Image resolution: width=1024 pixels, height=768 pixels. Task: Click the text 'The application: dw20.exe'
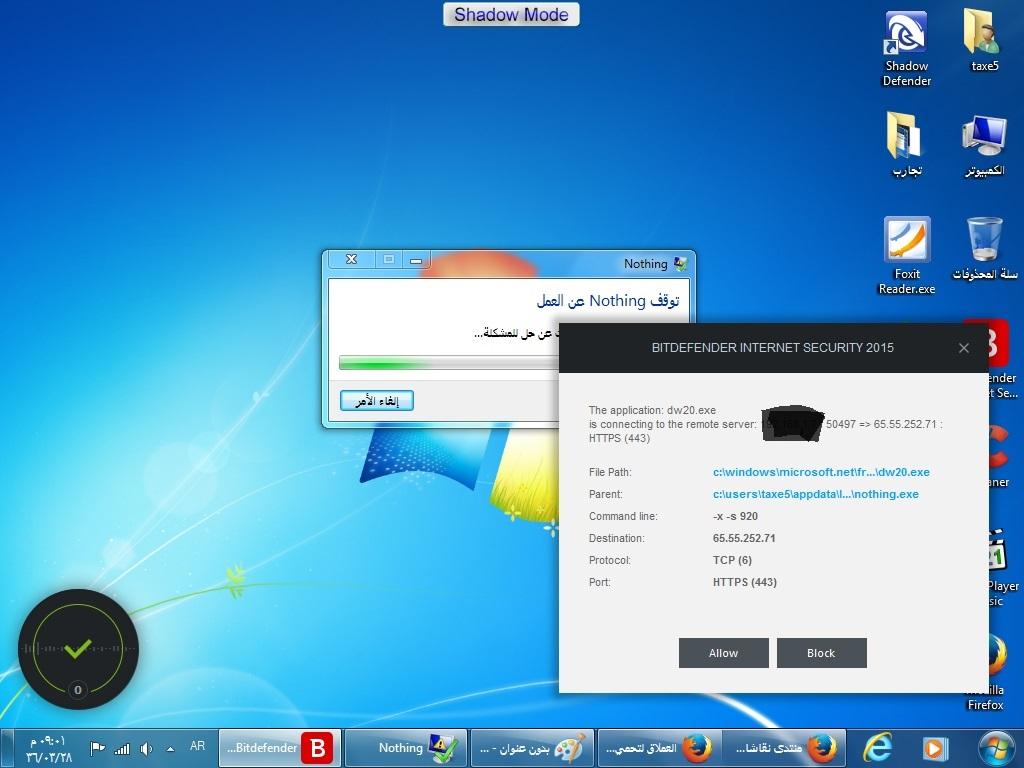tap(652, 410)
